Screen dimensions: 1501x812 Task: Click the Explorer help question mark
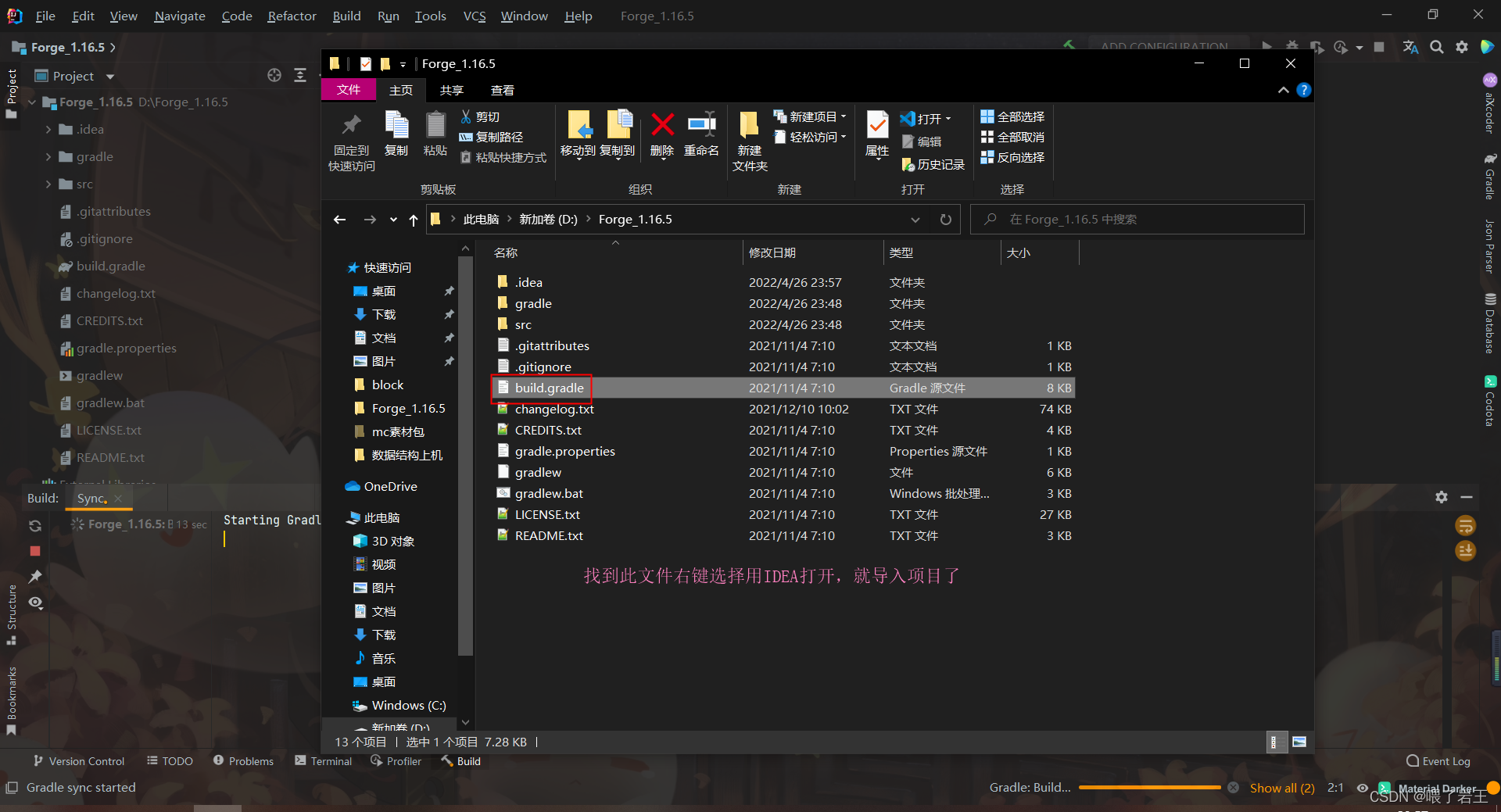tap(1303, 90)
